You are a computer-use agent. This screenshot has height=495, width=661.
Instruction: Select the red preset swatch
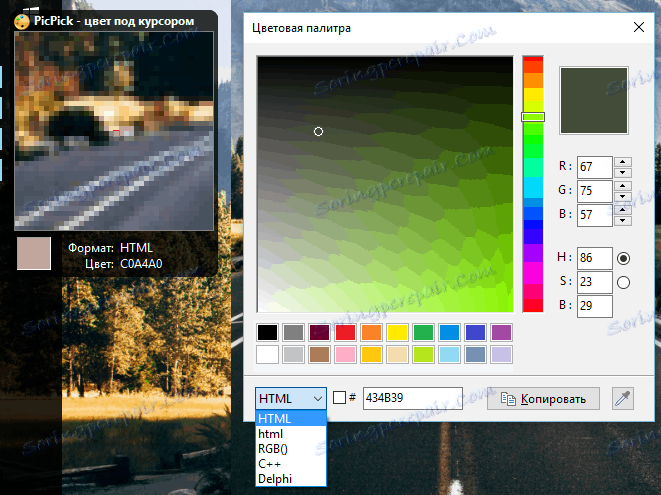point(345,332)
